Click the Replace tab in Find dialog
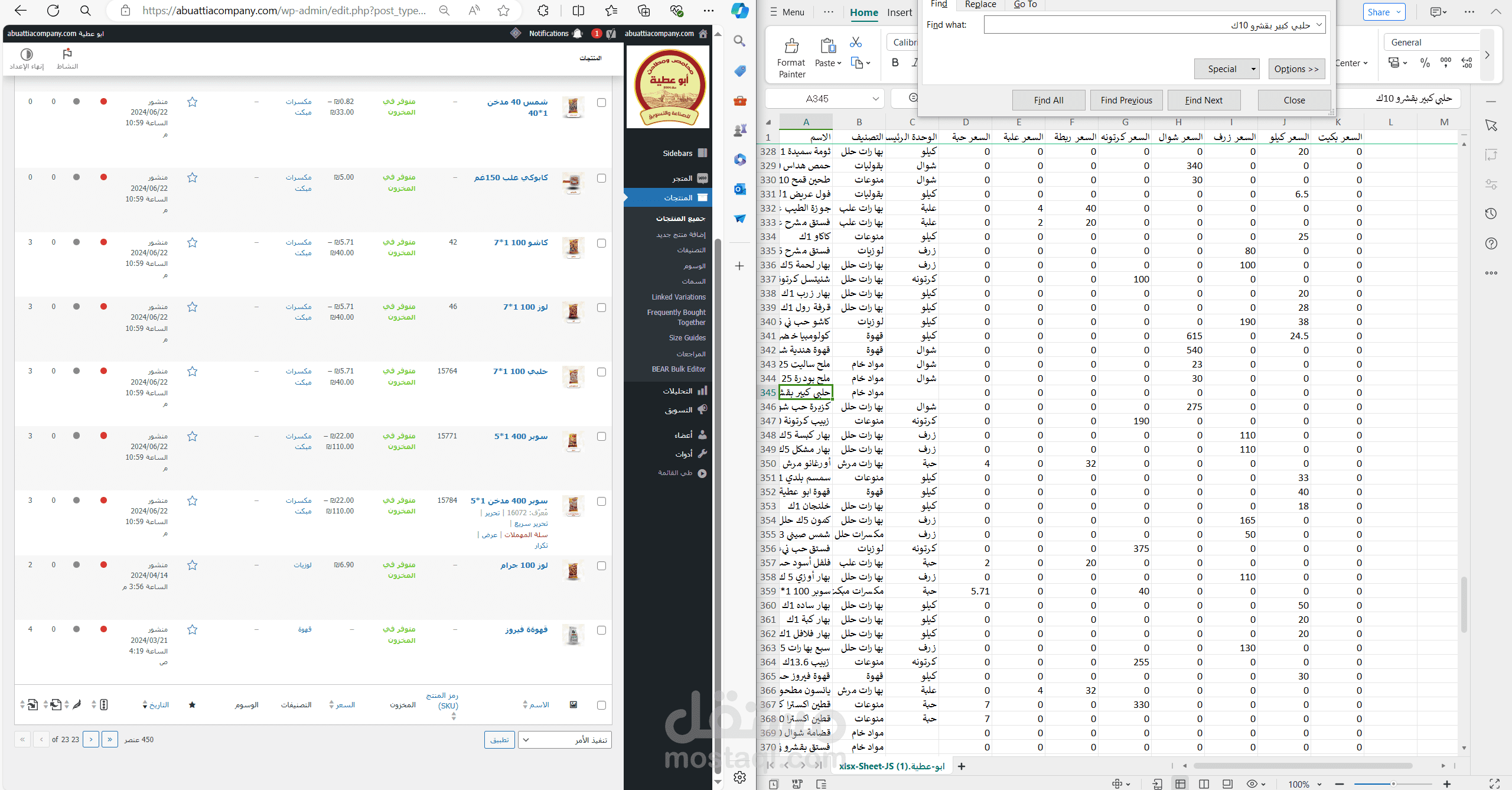Viewport: 1512px width, 790px height. [x=977, y=5]
